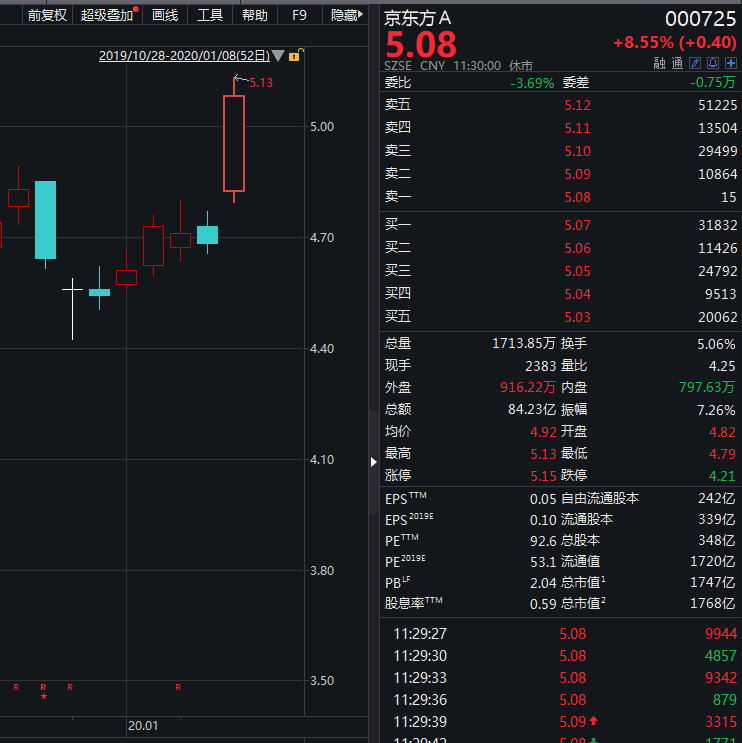Click the 11:29:27 trade tick row
The width and height of the screenshot is (742, 743).
click(x=561, y=634)
